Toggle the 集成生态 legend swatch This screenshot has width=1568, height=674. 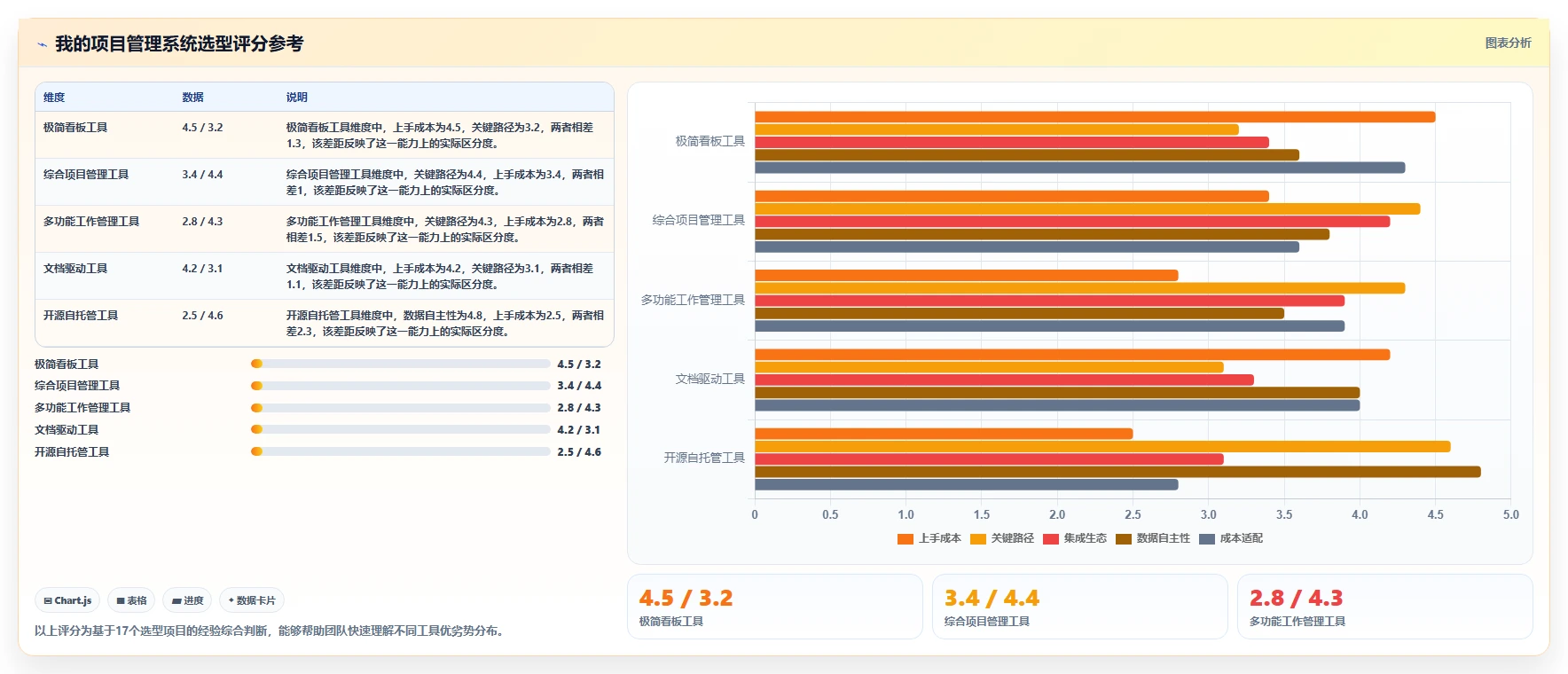tap(1051, 538)
